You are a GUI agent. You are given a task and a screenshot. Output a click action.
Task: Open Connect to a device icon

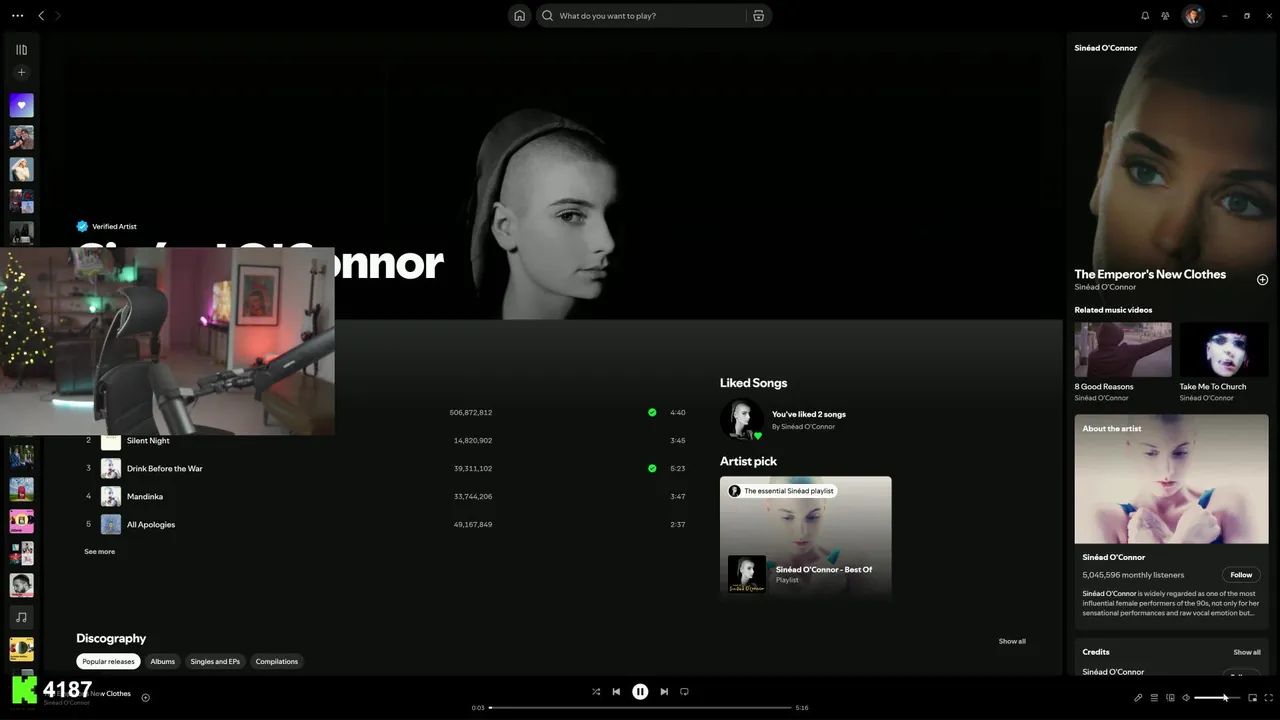(x=1170, y=698)
